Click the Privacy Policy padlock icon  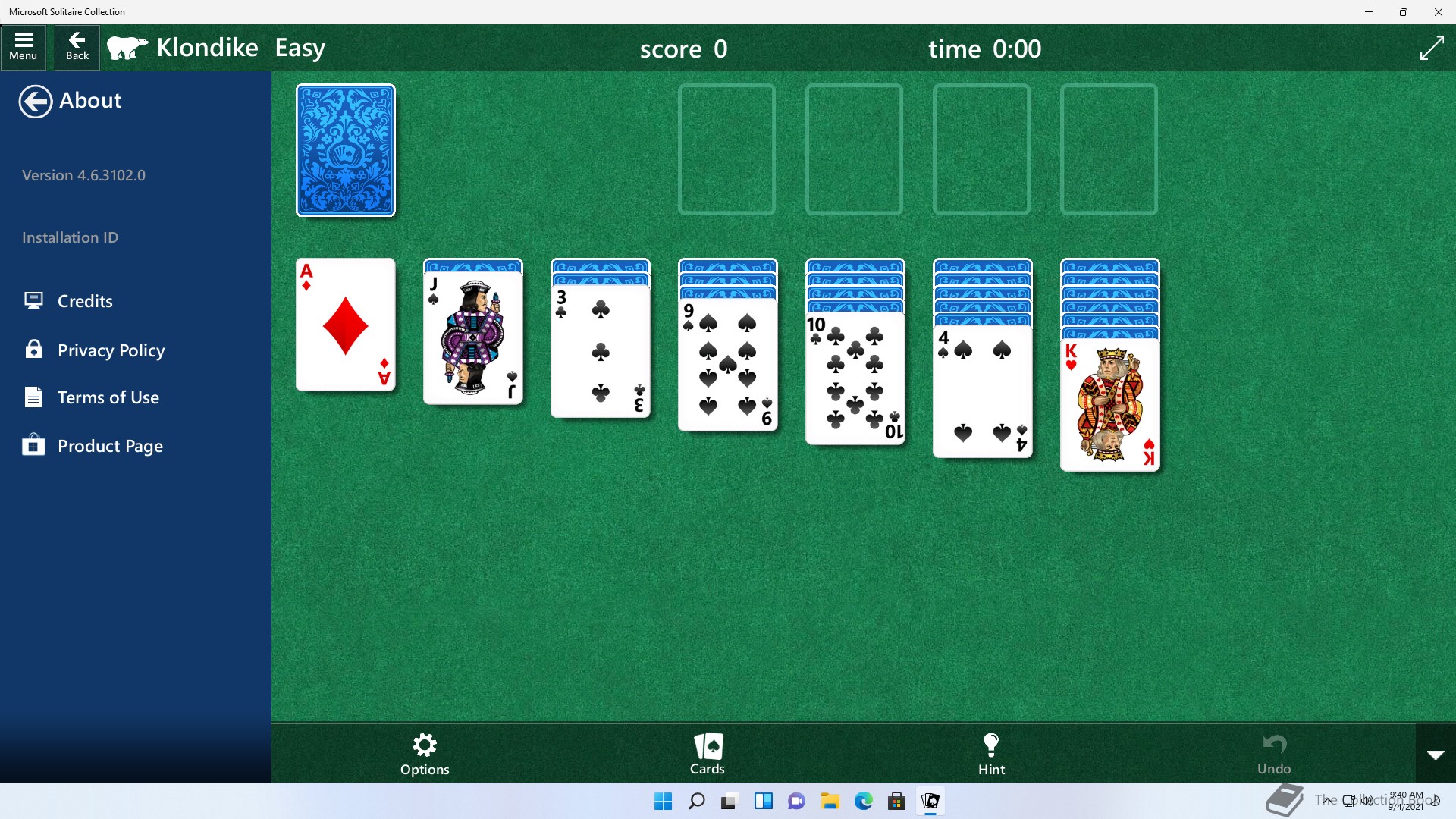(x=33, y=349)
